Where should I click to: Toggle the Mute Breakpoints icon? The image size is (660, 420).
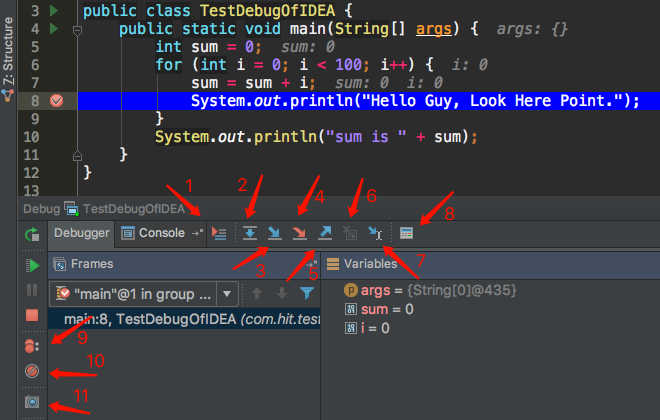pyautogui.click(x=32, y=371)
